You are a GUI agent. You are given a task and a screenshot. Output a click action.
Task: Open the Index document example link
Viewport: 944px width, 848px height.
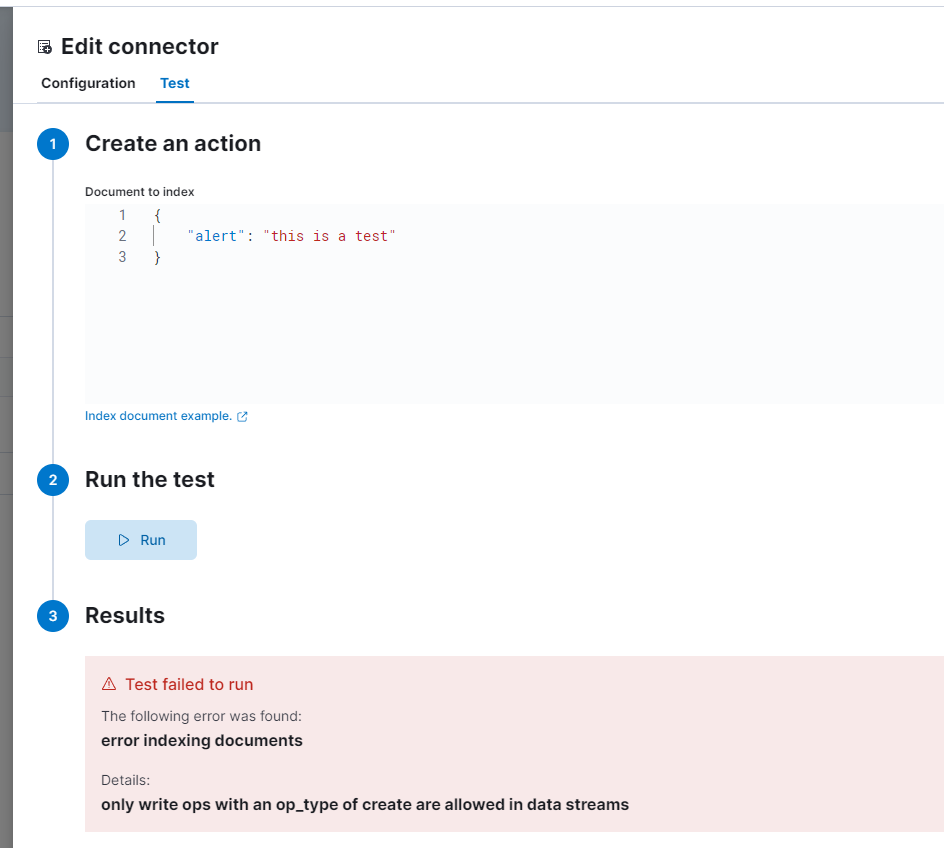point(159,416)
